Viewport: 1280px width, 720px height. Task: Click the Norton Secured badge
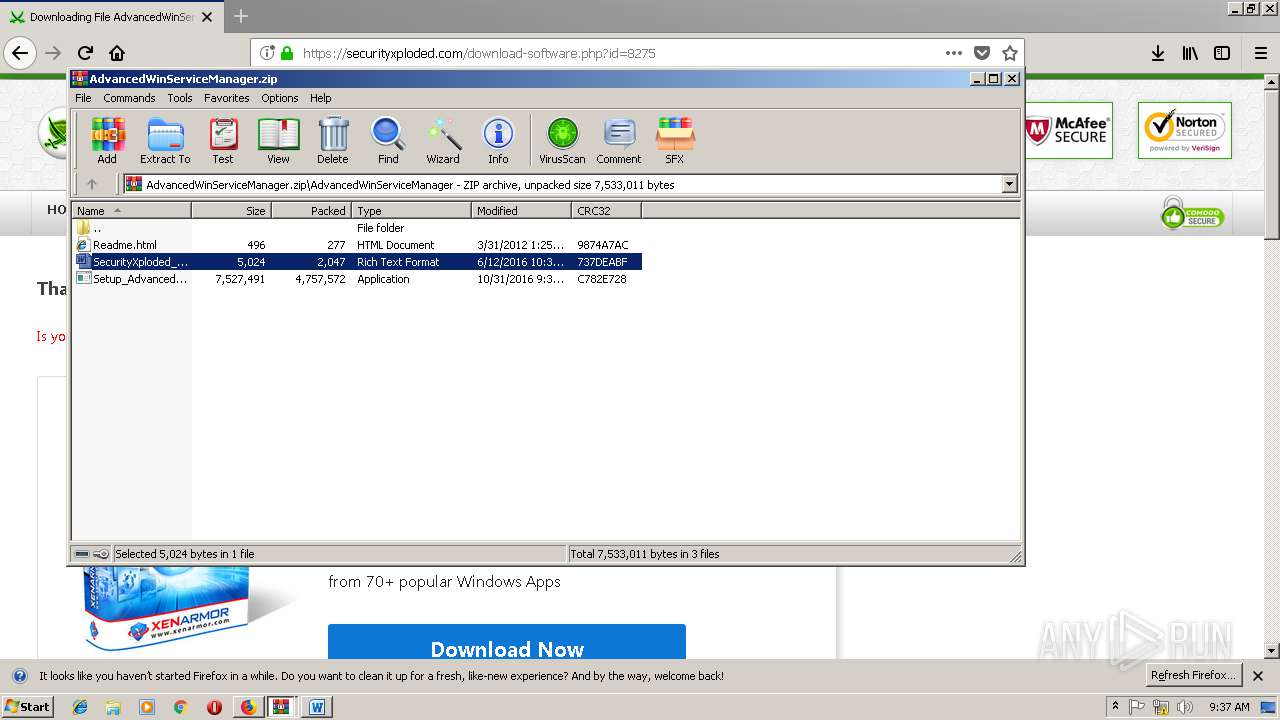click(x=1185, y=130)
